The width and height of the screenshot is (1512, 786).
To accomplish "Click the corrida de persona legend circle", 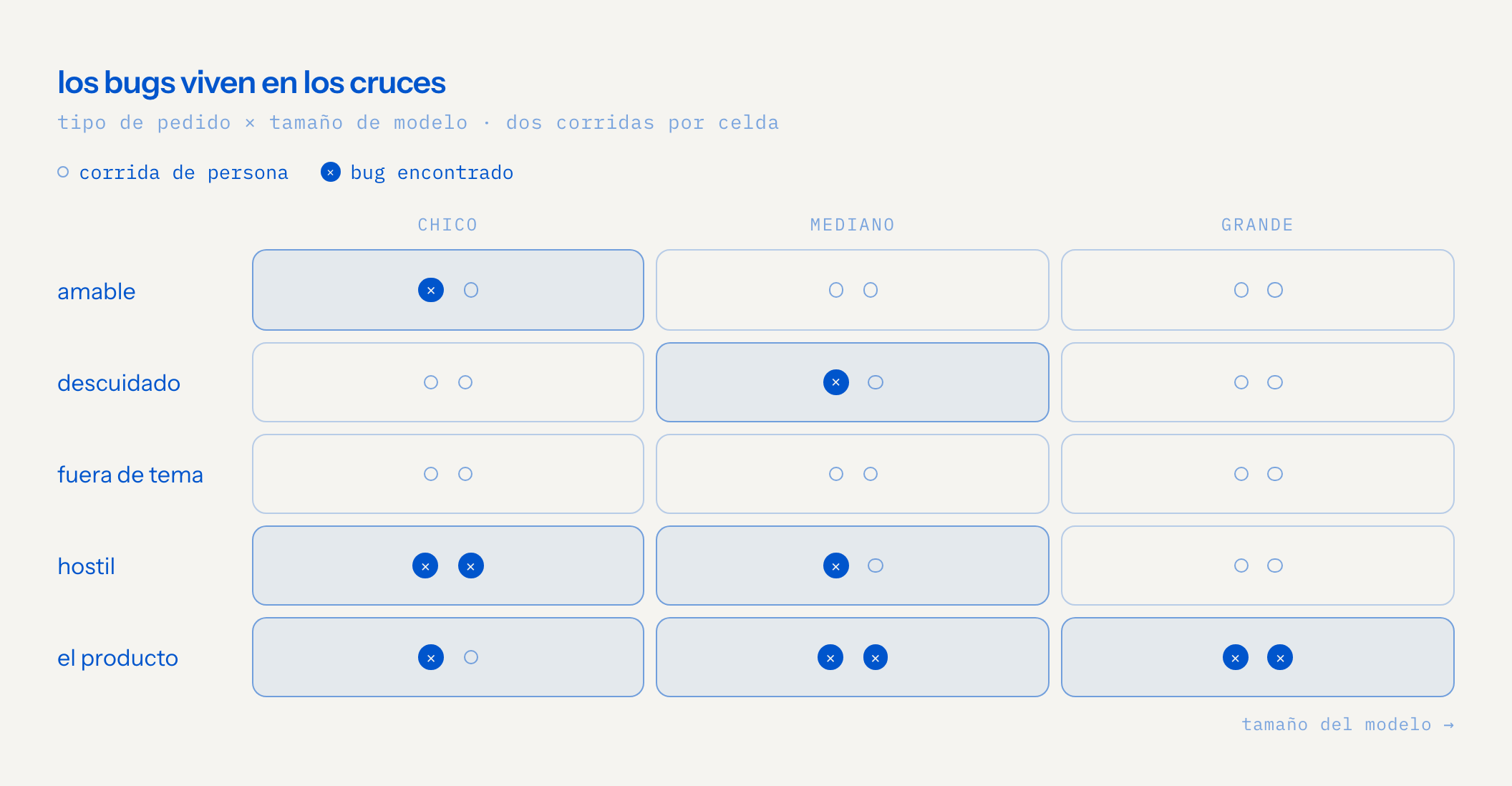I will click(63, 172).
